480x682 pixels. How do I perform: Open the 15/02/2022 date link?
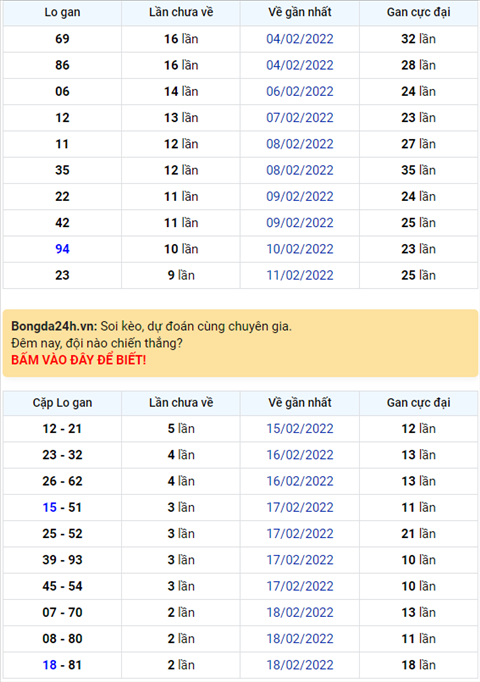pyautogui.click(x=300, y=429)
